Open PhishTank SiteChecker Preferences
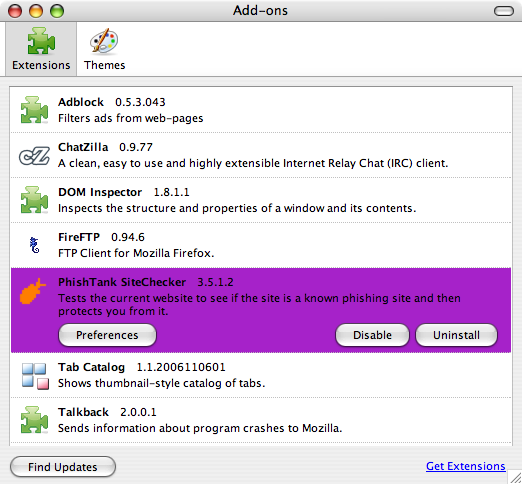The image size is (522, 484). (107, 335)
